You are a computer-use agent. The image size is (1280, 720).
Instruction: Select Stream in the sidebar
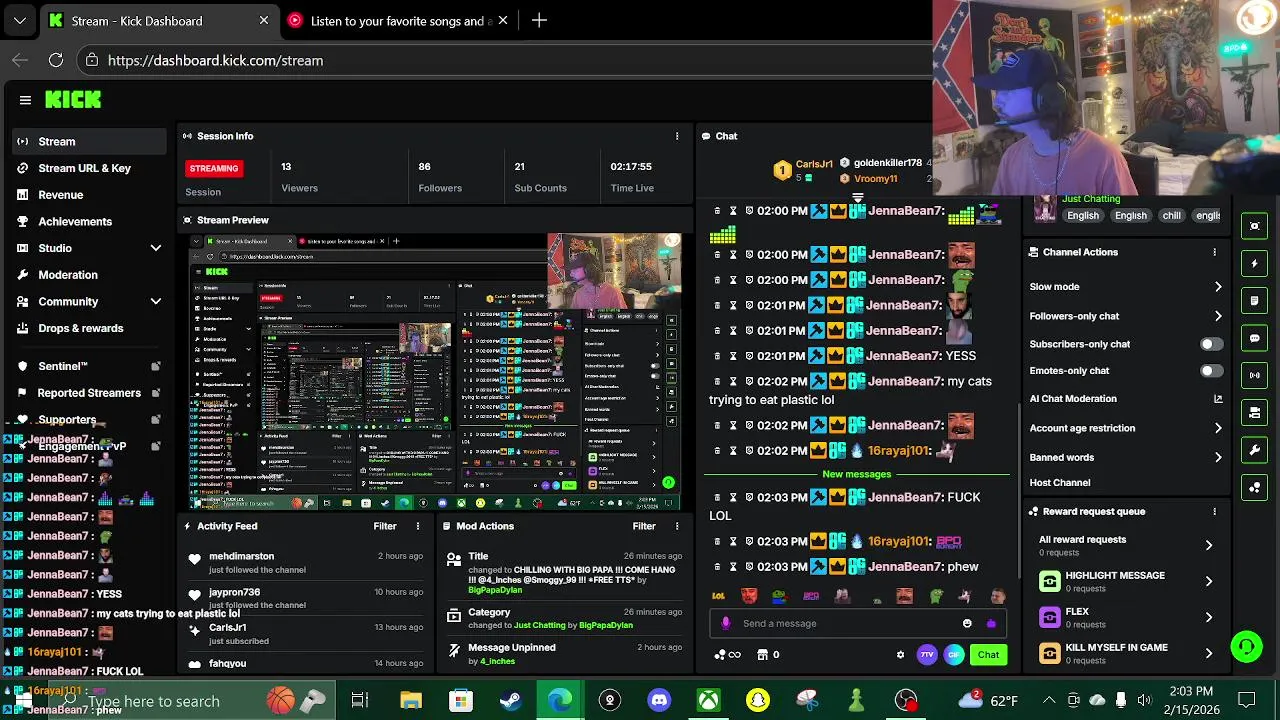(90, 142)
